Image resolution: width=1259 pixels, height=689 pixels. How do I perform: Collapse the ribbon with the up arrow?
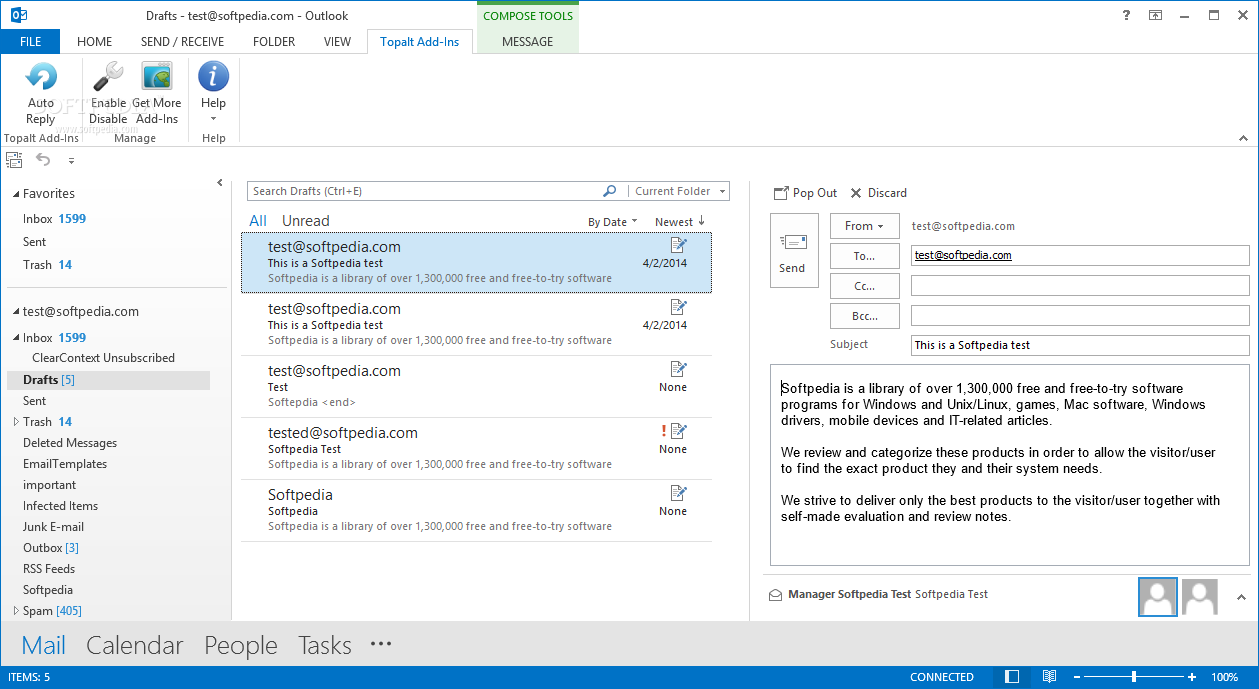click(1243, 138)
